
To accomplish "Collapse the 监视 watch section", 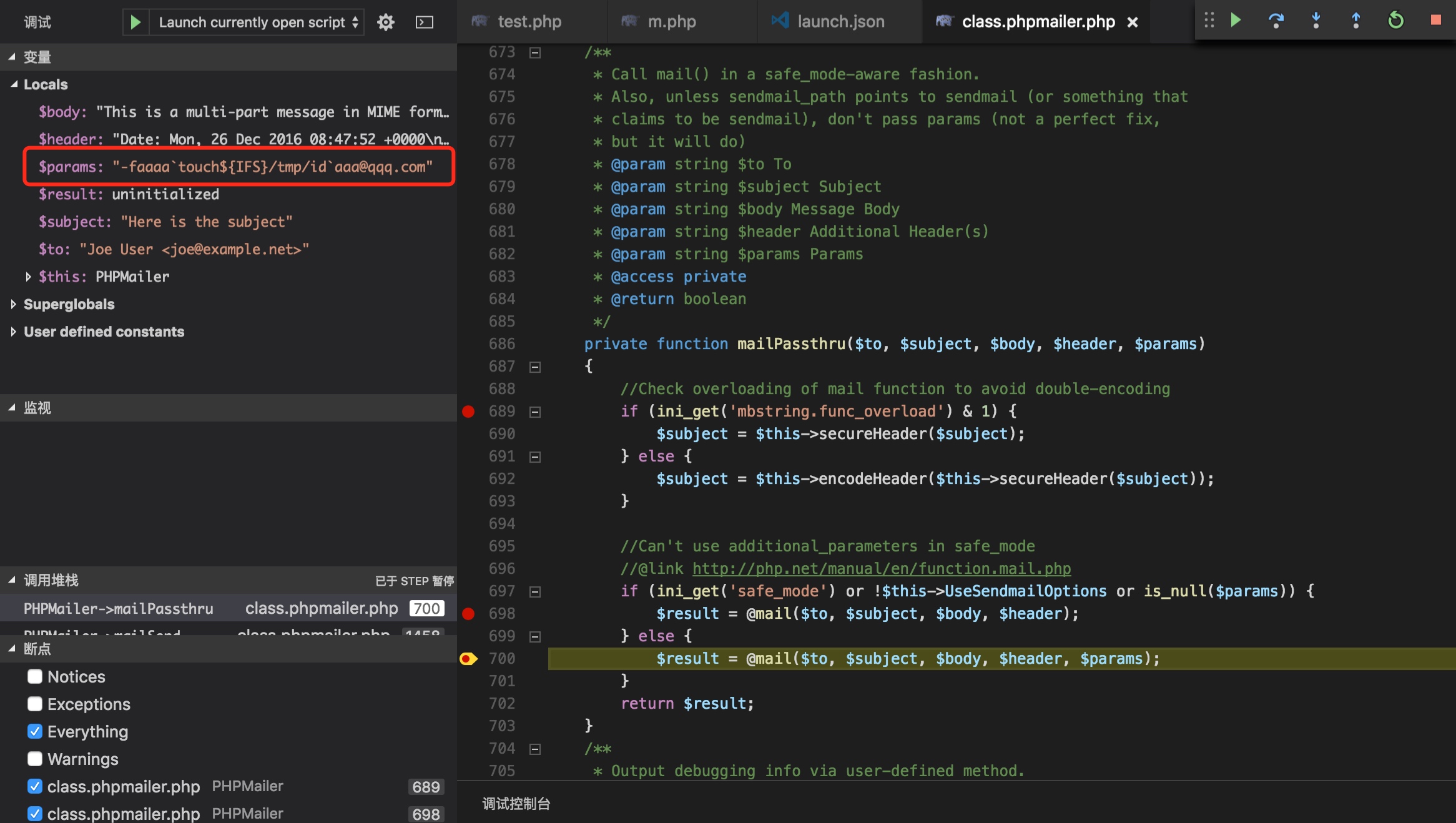I will (x=12, y=408).
